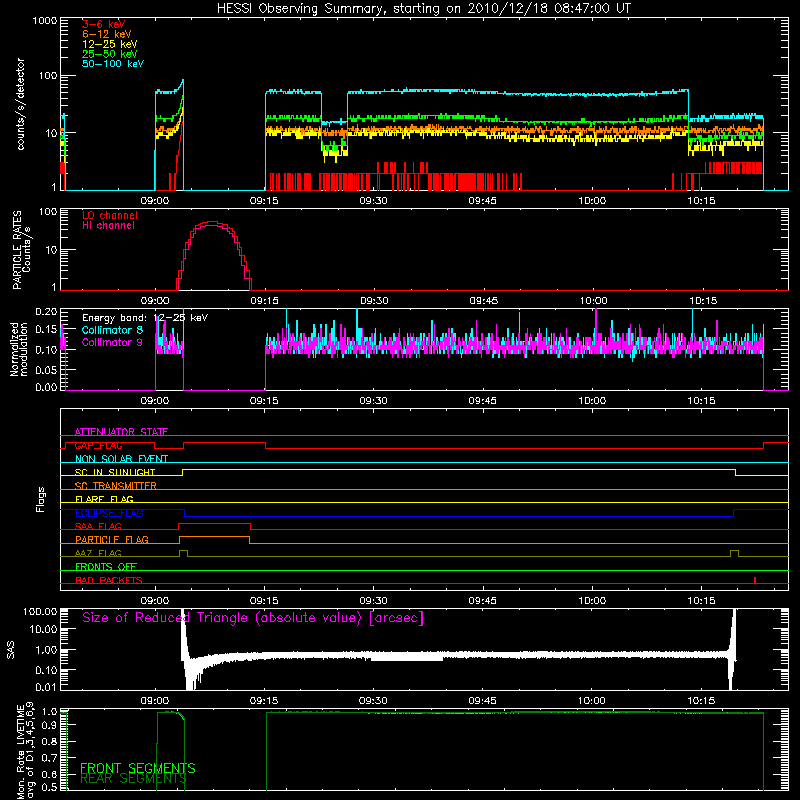Click the blue ECLIPSE_FLAG label
This screenshot has height=800, width=800.
[109, 513]
